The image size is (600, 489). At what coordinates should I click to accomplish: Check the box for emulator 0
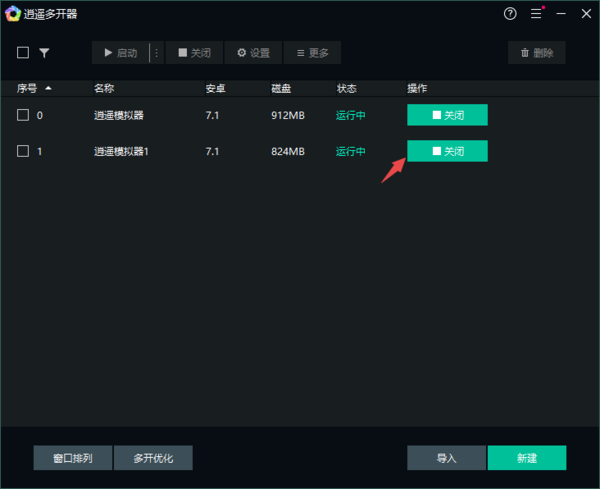tap(23, 115)
